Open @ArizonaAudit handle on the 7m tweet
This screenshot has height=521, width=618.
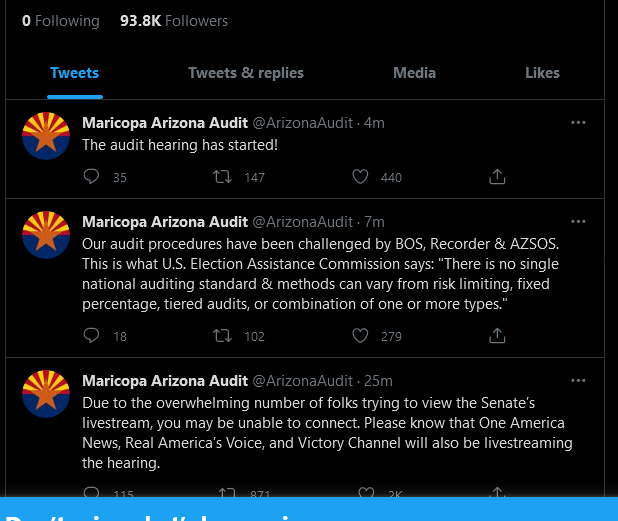302,222
